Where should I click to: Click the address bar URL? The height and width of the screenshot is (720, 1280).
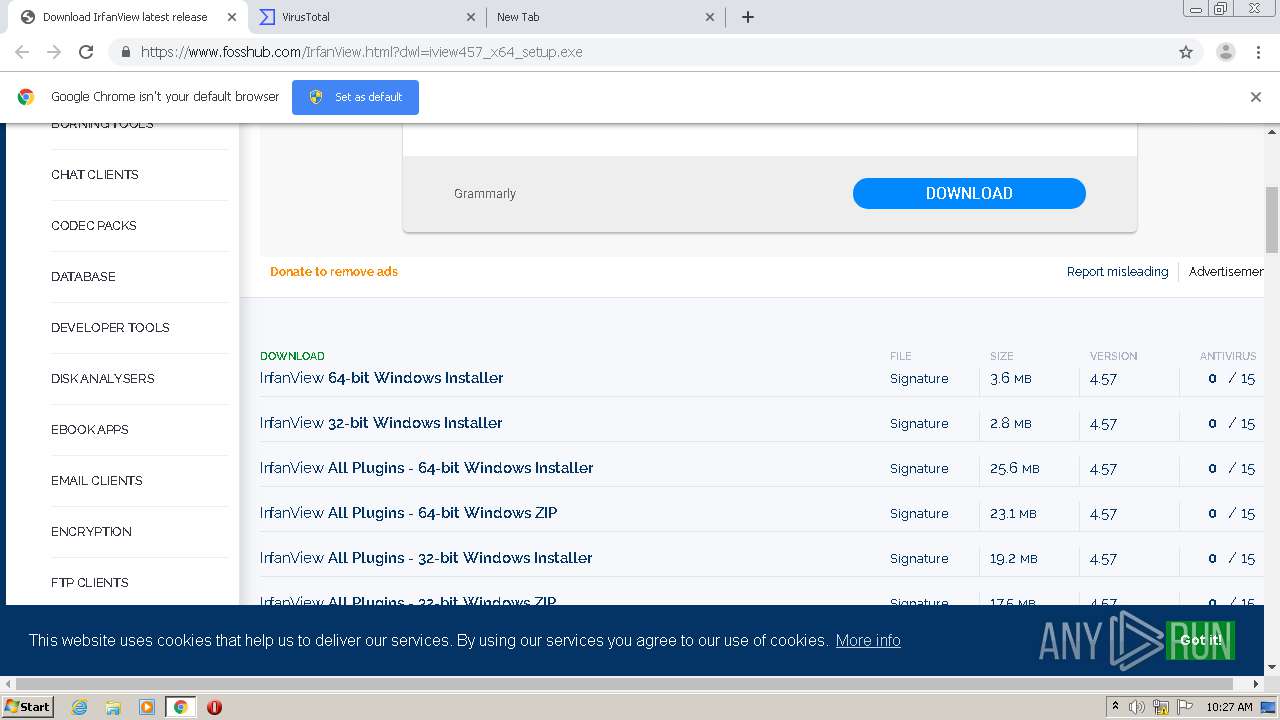coord(361,52)
